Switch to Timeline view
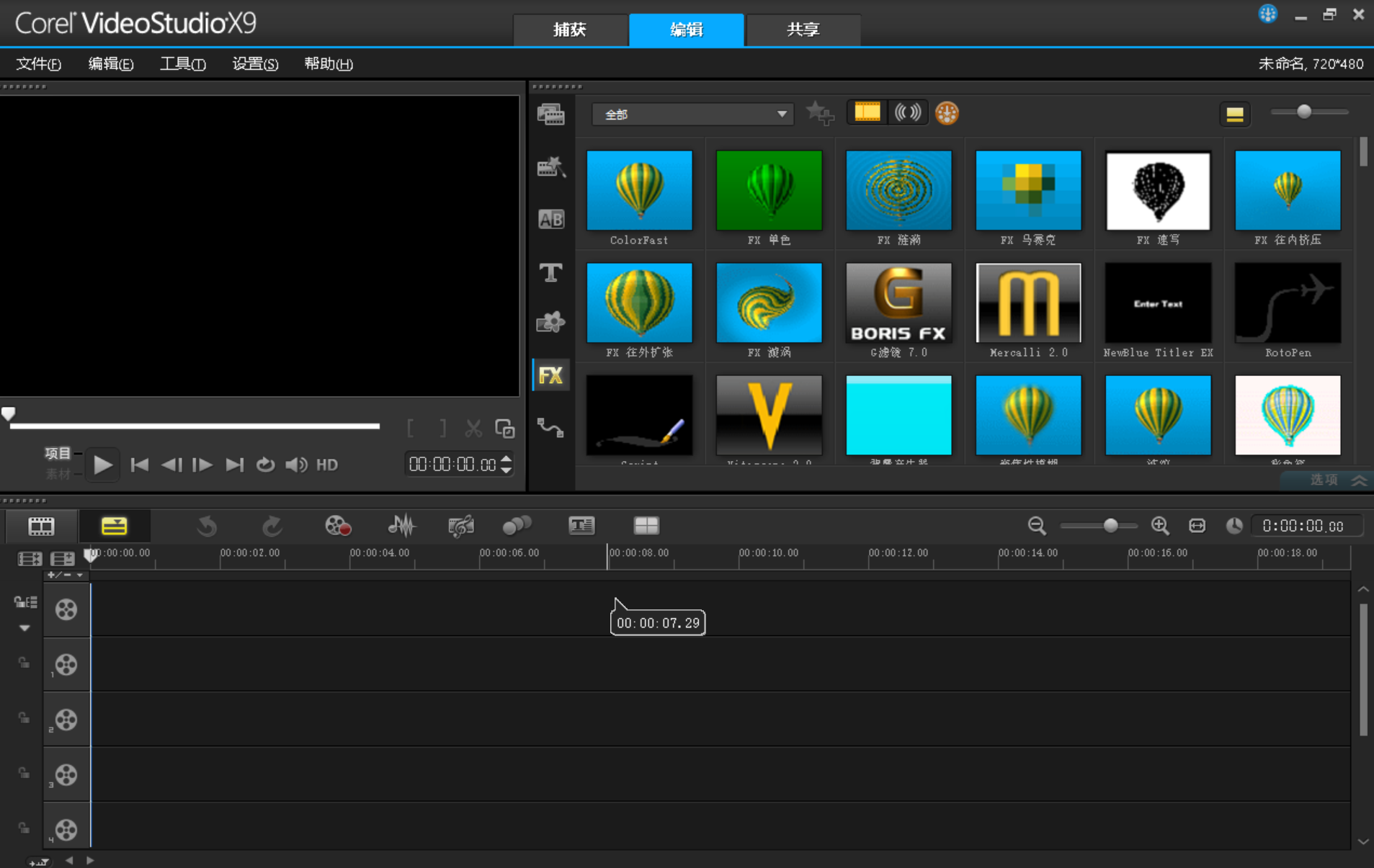The image size is (1374, 868). point(114,526)
